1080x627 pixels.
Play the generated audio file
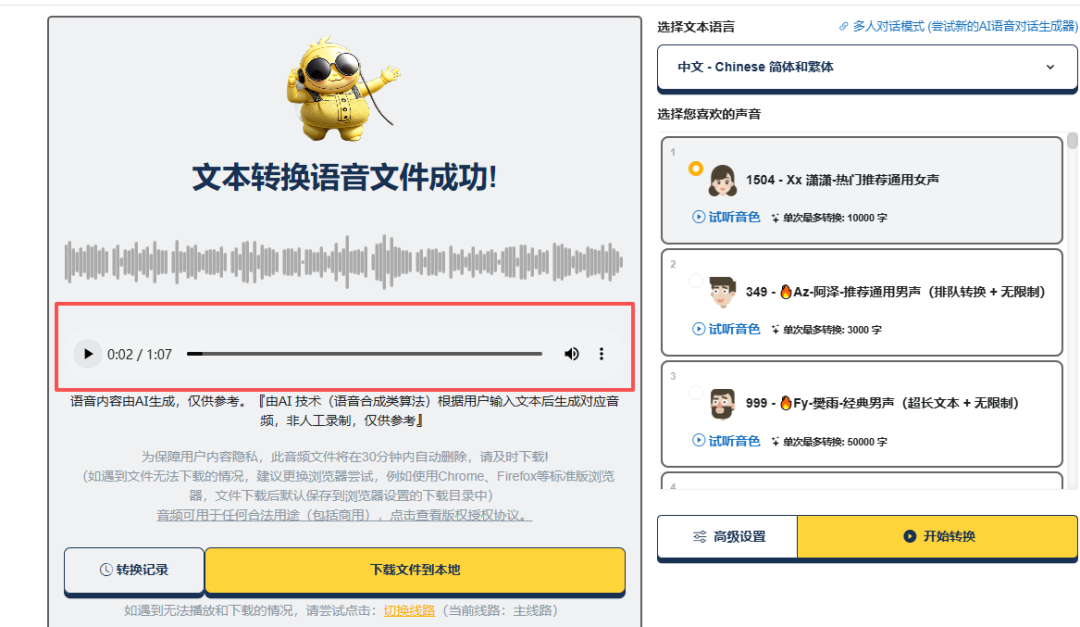[87, 354]
